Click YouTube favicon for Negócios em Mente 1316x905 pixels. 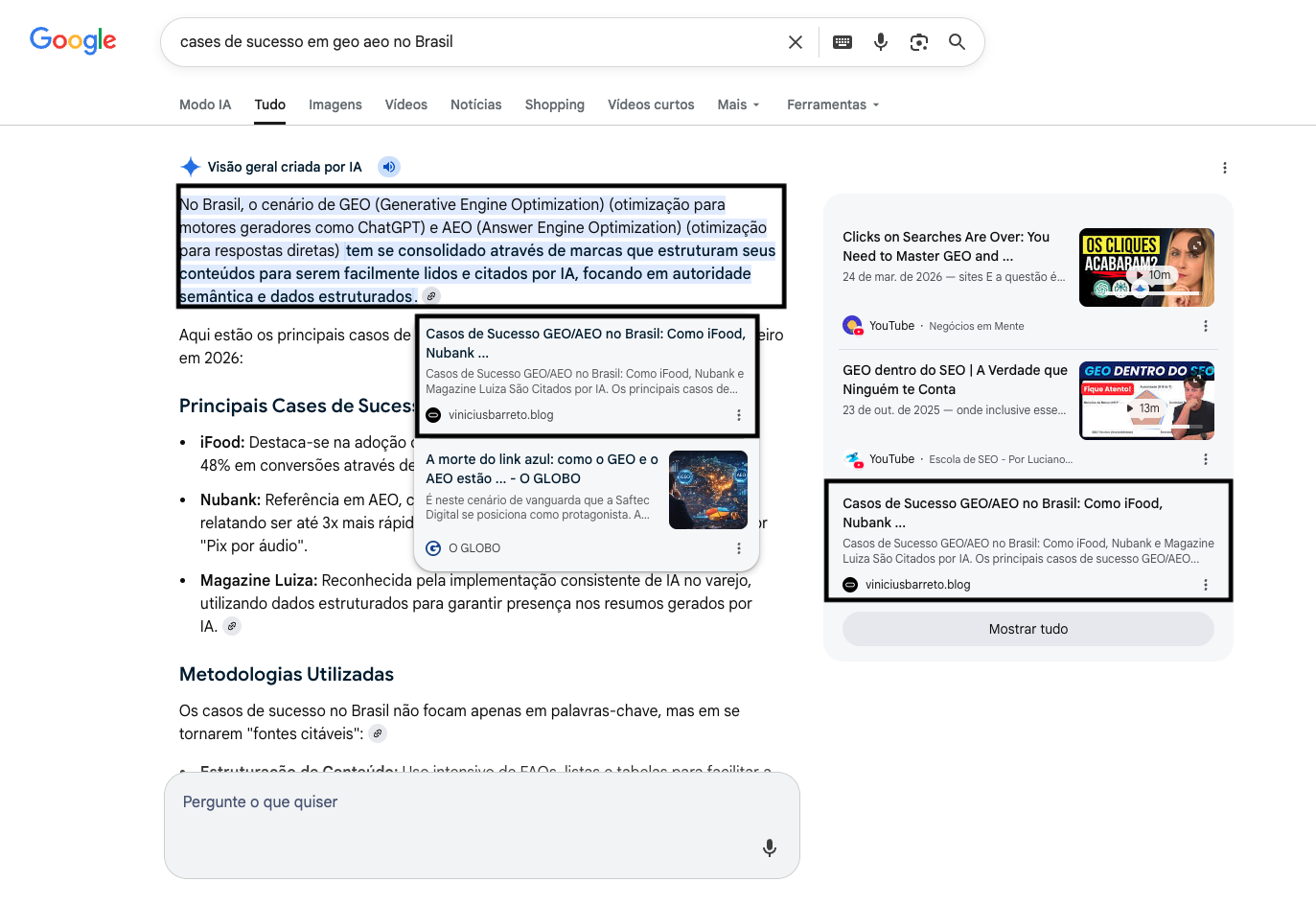[x=852, y=326]
